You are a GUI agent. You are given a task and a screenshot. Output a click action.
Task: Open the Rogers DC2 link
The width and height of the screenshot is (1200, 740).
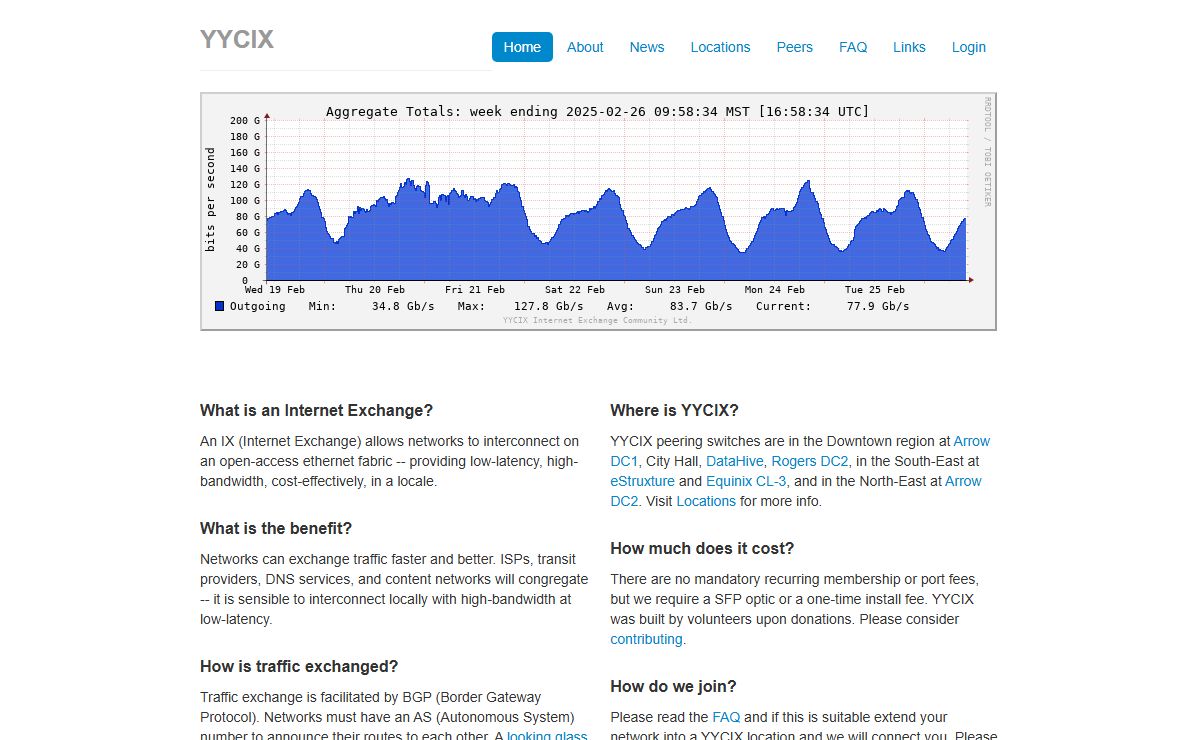click(810, 461)
